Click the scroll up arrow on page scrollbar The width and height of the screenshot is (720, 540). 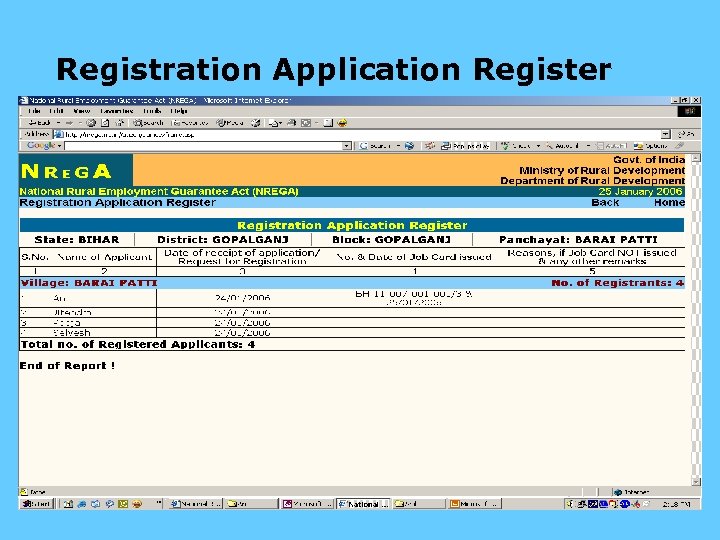point(696,158)
